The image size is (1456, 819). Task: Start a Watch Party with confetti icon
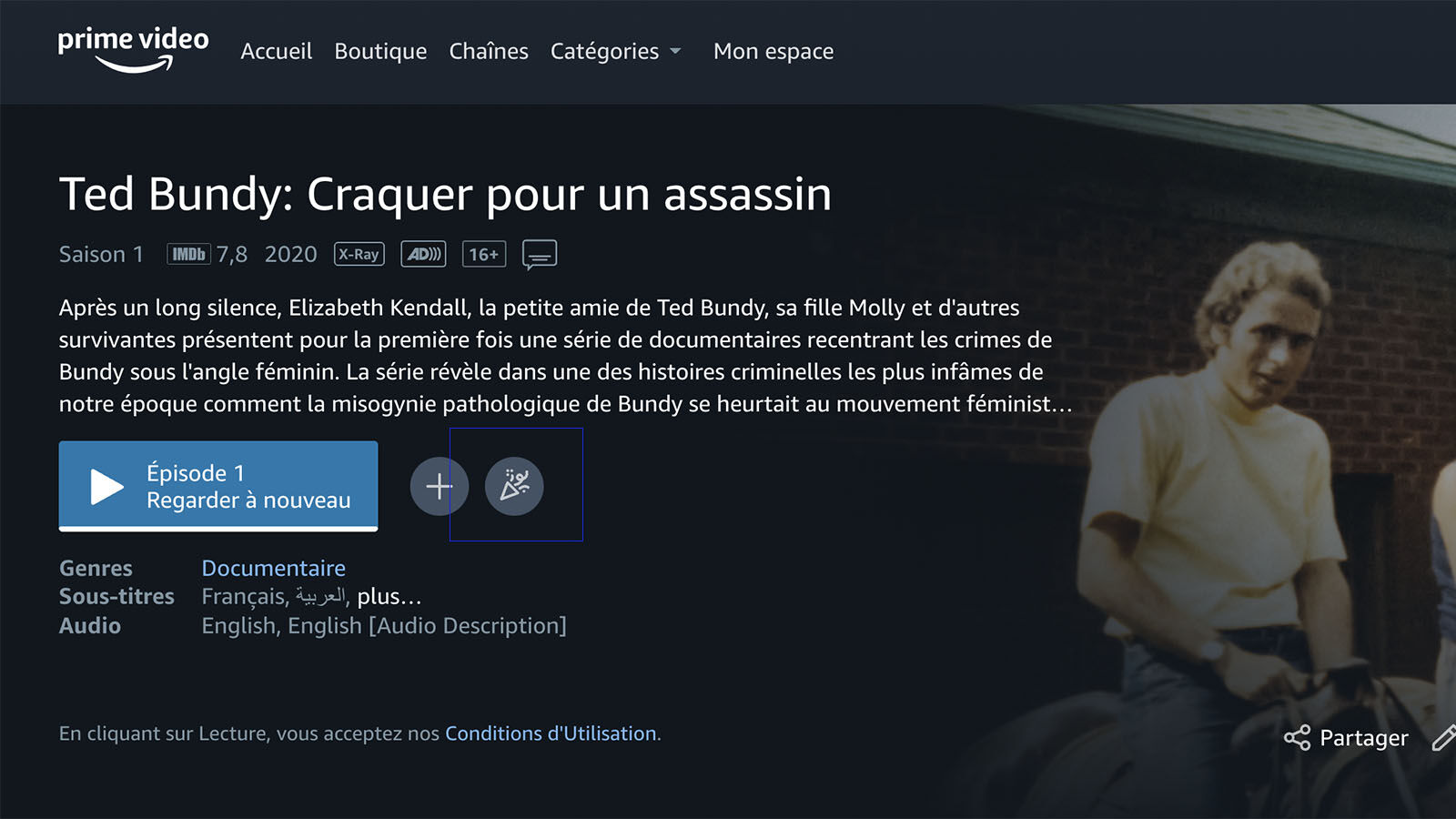[x=514, y=486]
